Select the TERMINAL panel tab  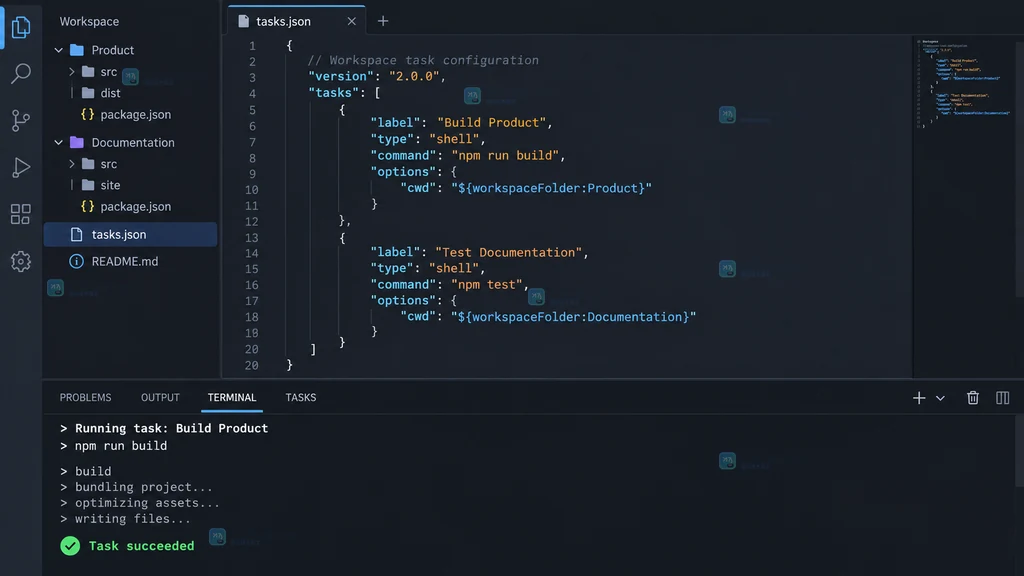[232, 398]
